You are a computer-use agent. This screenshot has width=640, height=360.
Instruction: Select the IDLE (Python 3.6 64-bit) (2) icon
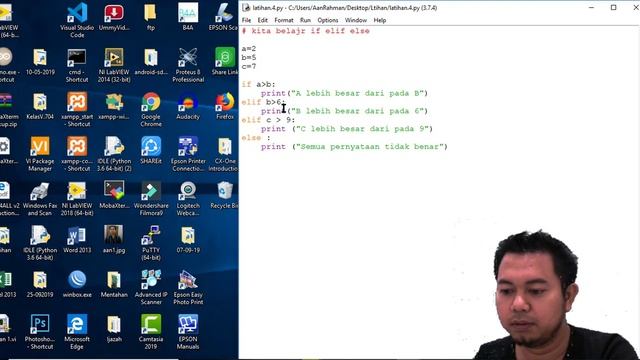point(114,153)
